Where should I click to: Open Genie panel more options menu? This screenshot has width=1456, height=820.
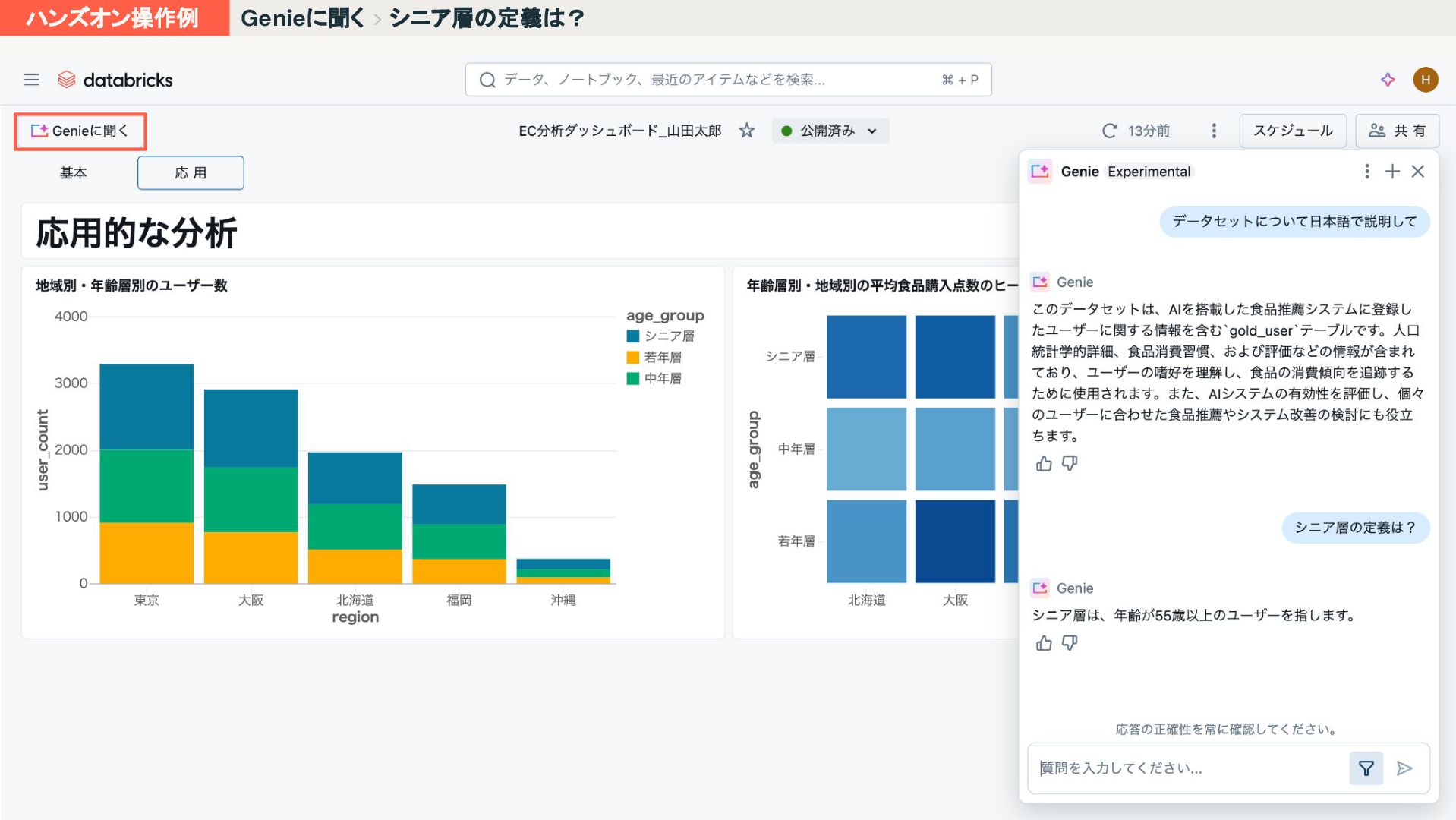coord(1366,172)
